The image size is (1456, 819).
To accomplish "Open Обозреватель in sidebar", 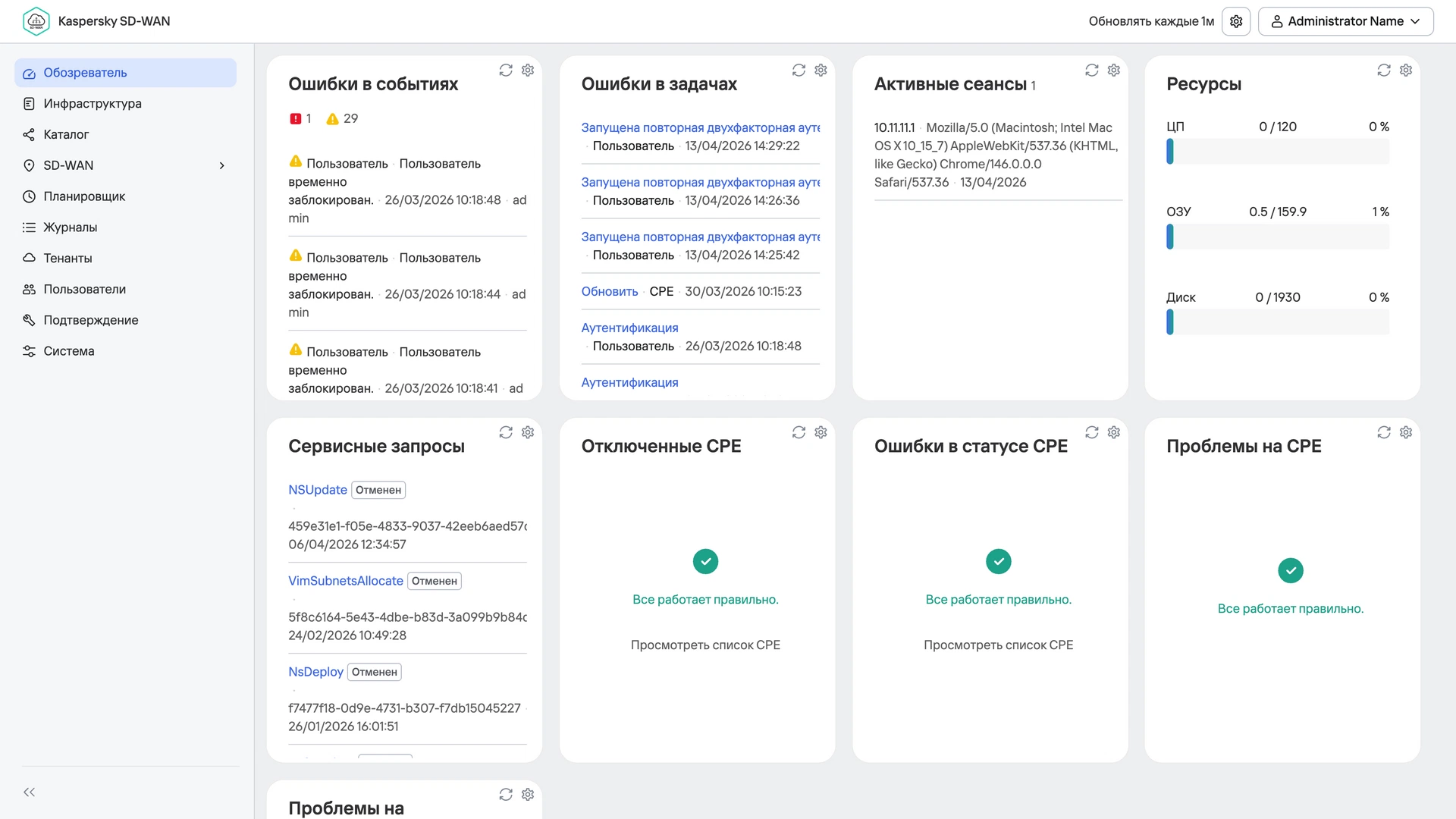I will (125, 73).
